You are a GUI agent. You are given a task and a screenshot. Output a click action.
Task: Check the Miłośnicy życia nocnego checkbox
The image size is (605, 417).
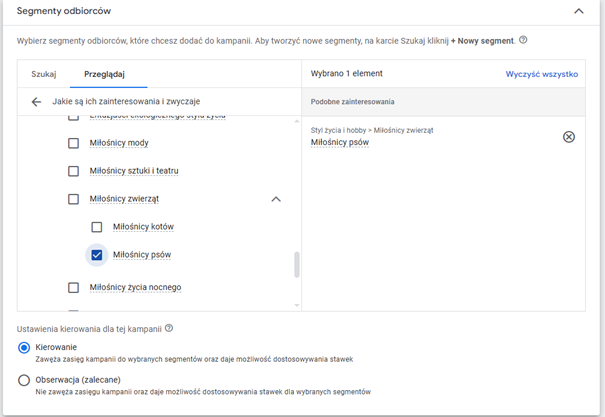pos(73,287)
